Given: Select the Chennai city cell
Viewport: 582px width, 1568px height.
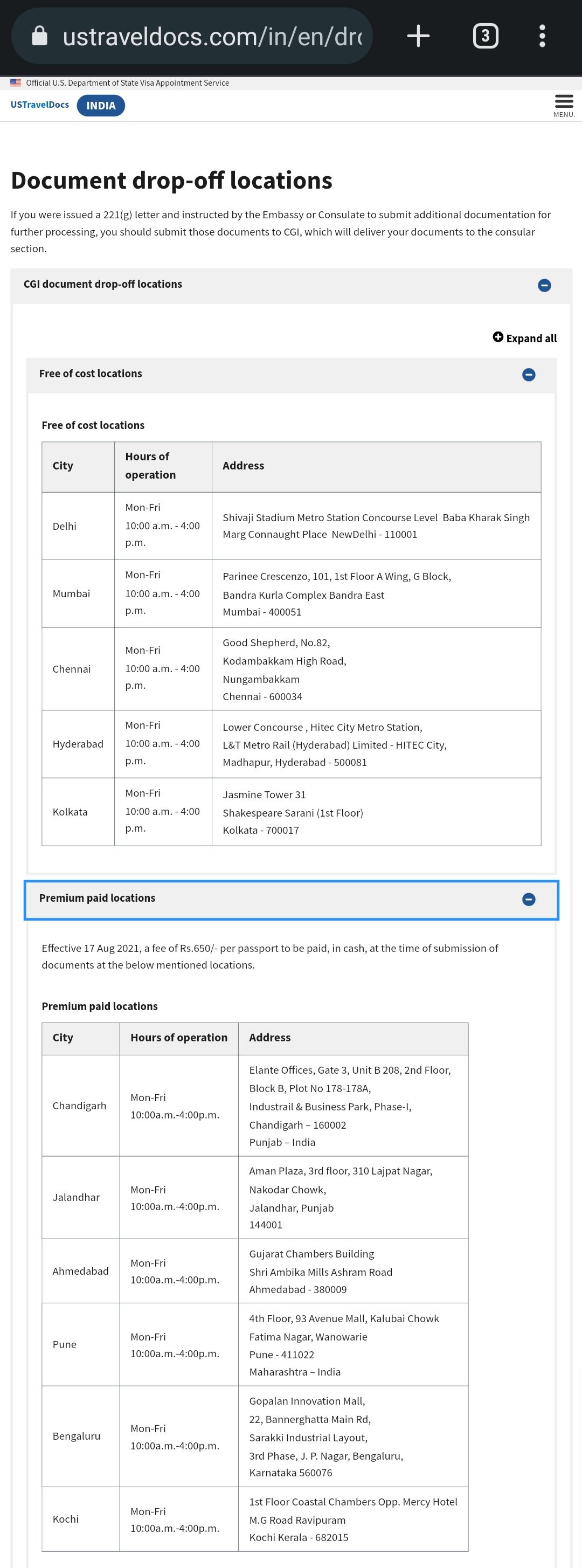Looking at the screenshot, I should pos(78,669).
